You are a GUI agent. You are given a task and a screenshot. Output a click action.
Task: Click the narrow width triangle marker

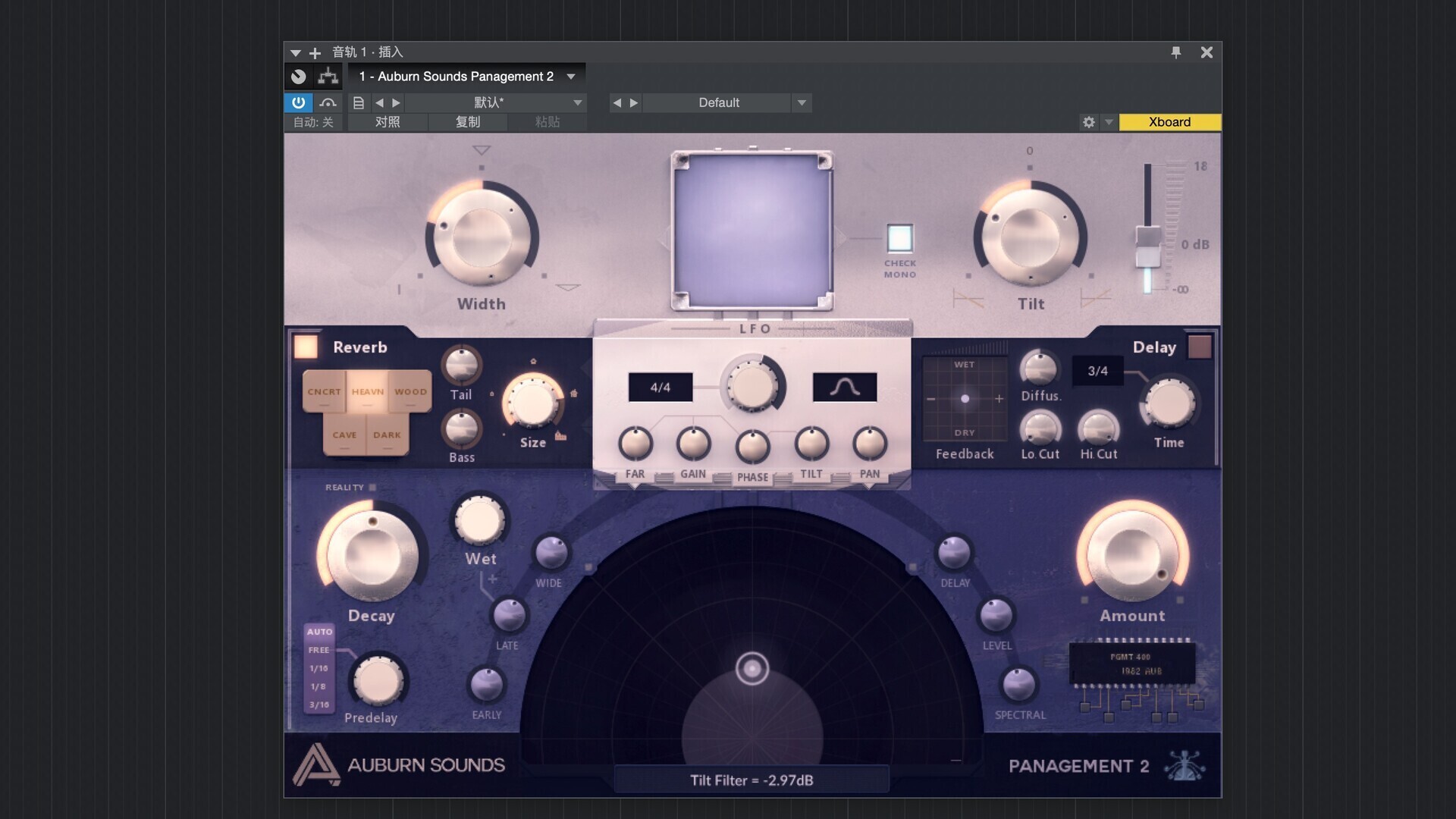pyautogui.click(x=482, y=150)
